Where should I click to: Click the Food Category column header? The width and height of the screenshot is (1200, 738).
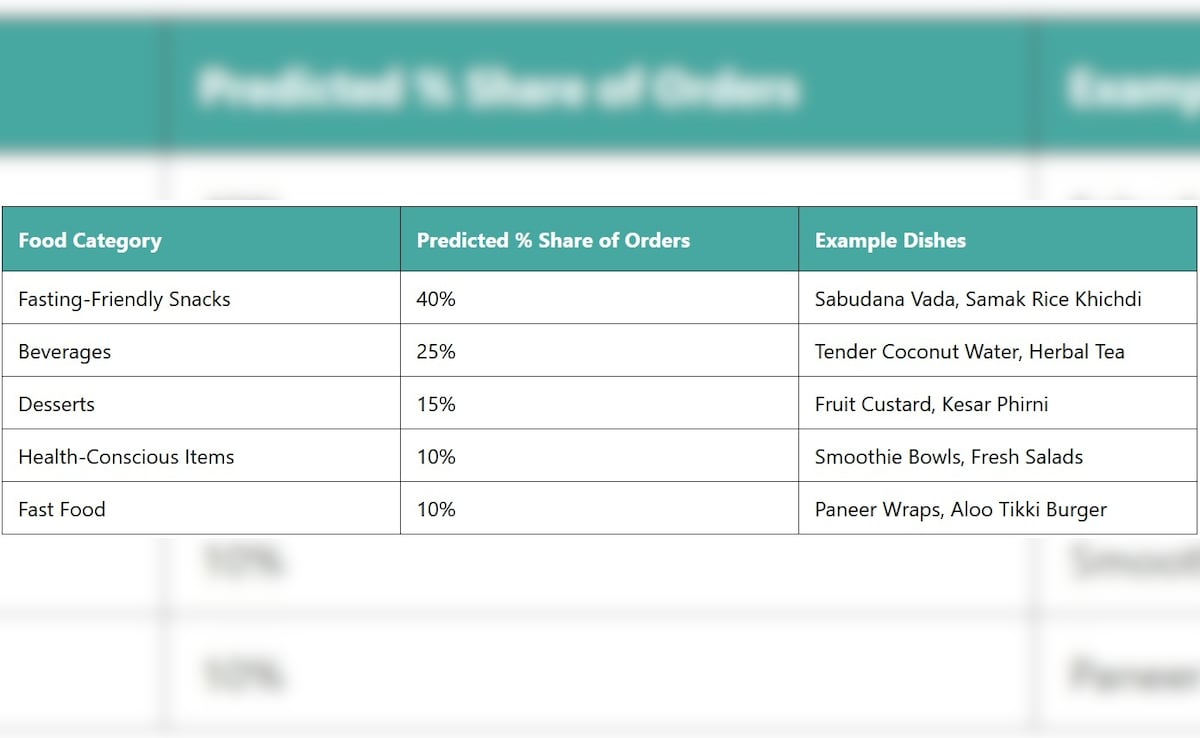(90, 240)
